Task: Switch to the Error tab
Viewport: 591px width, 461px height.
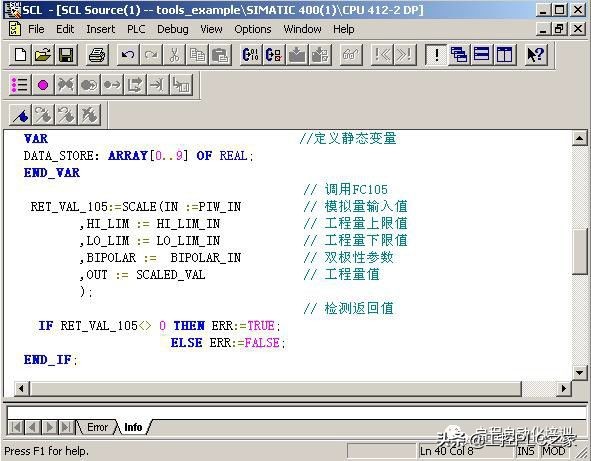Action: [97, 427]
